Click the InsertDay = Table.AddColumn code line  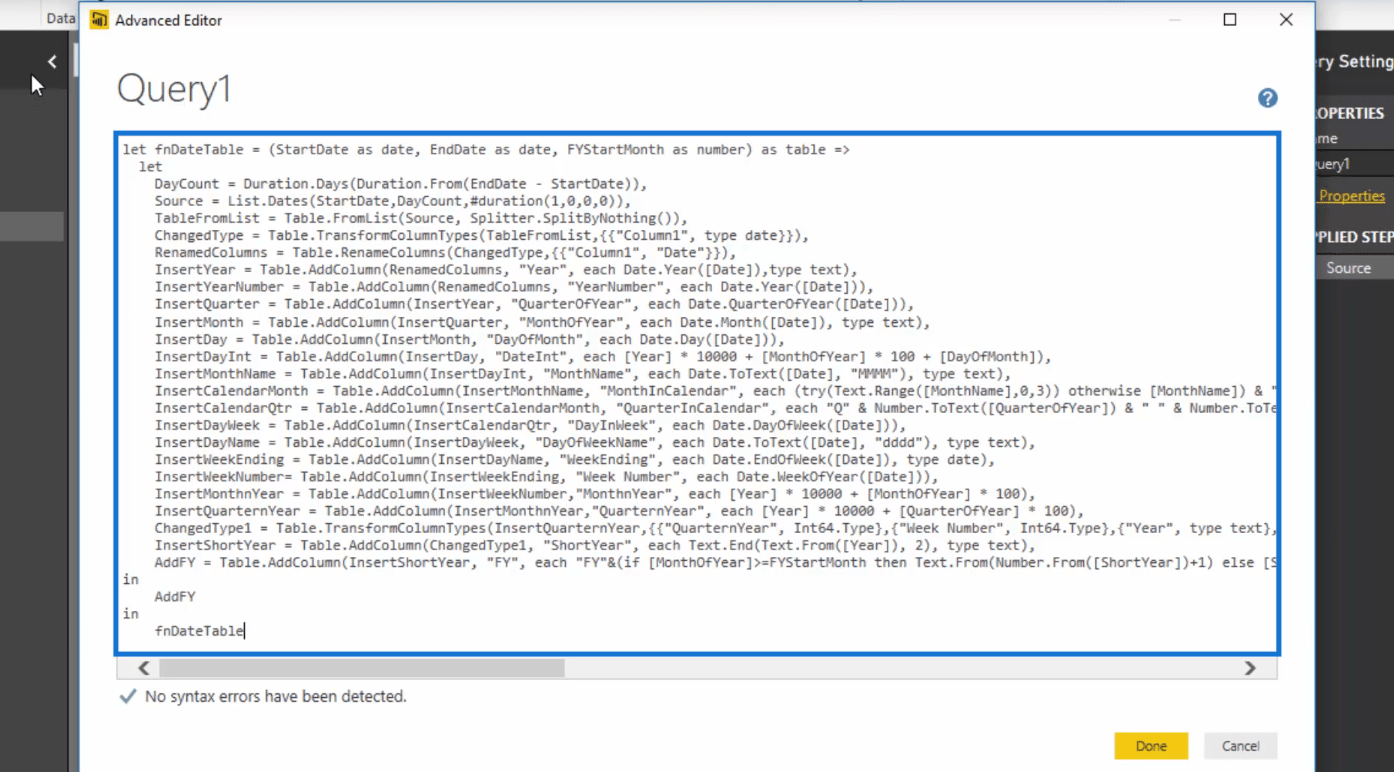click(470, 339)
